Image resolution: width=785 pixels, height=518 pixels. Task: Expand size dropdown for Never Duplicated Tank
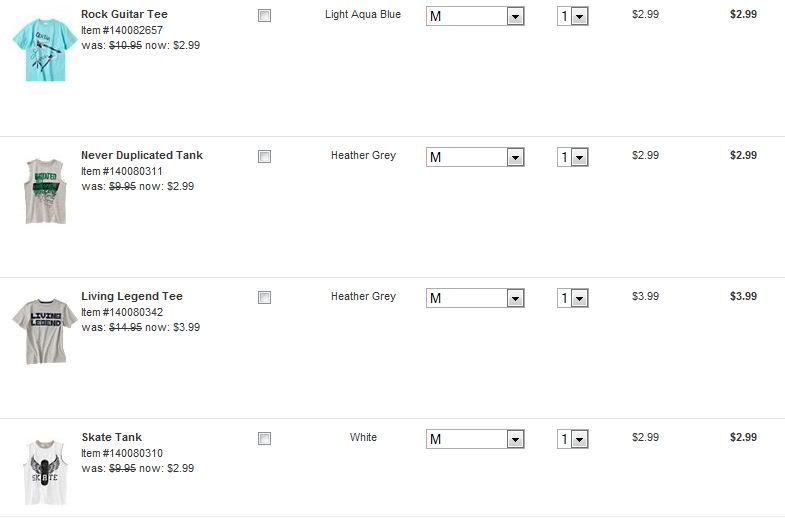(475, 157)
